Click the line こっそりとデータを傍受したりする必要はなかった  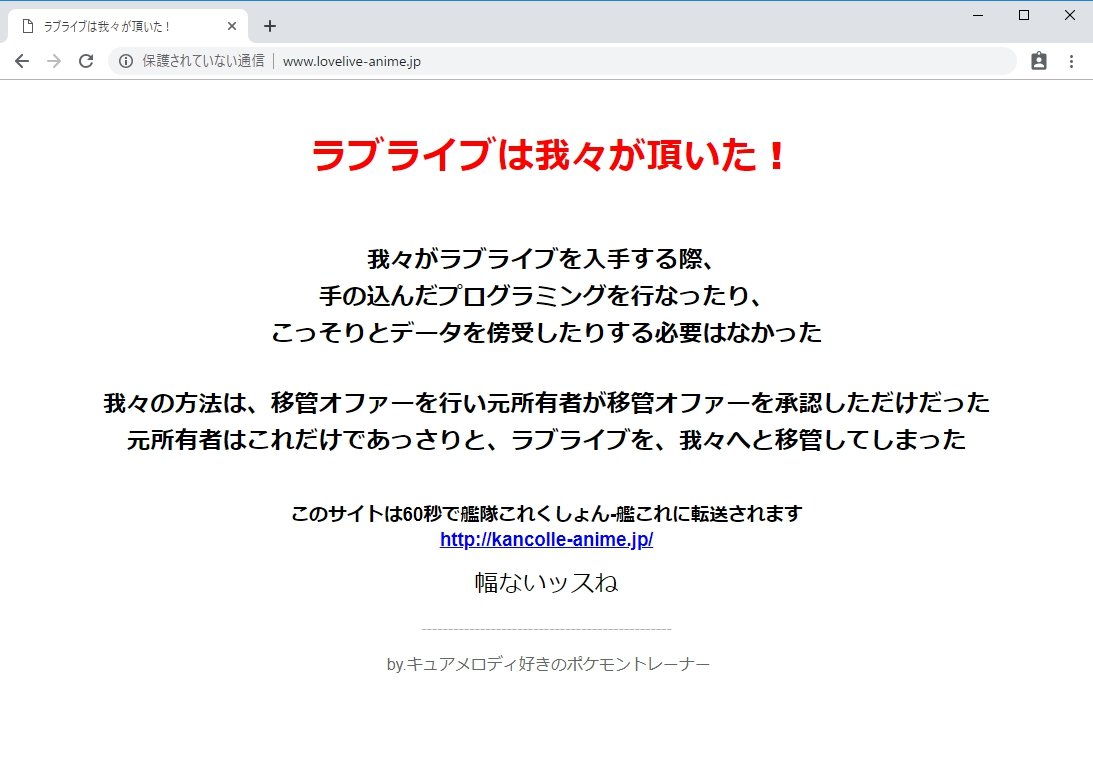(x=546, y=333)
